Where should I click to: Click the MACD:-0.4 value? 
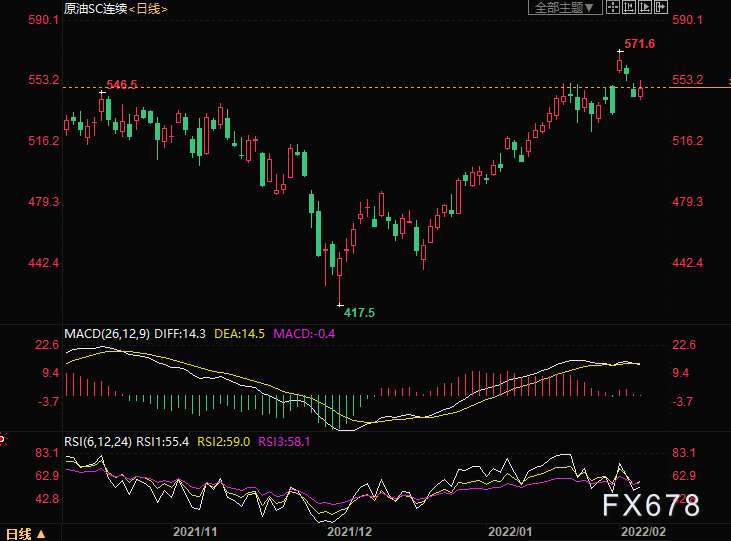pyautogui.click(x=304, y=333)
